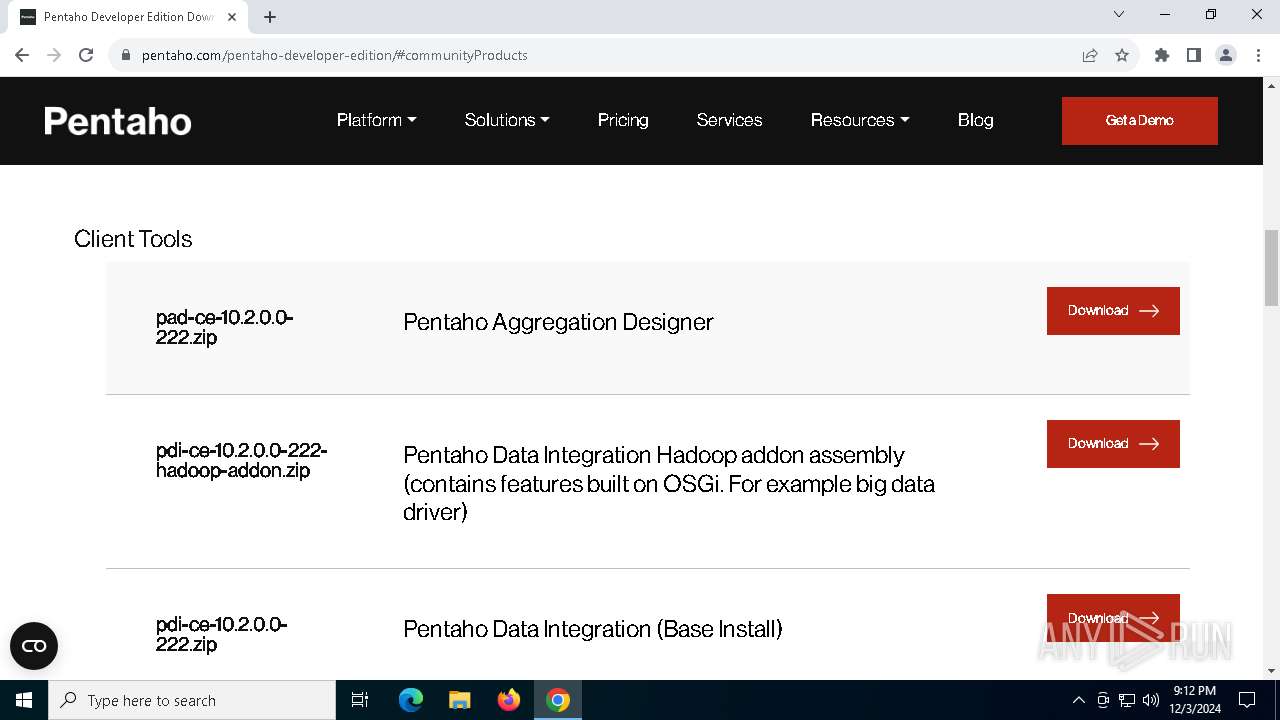Click the Windows taskbar search box

192,700
